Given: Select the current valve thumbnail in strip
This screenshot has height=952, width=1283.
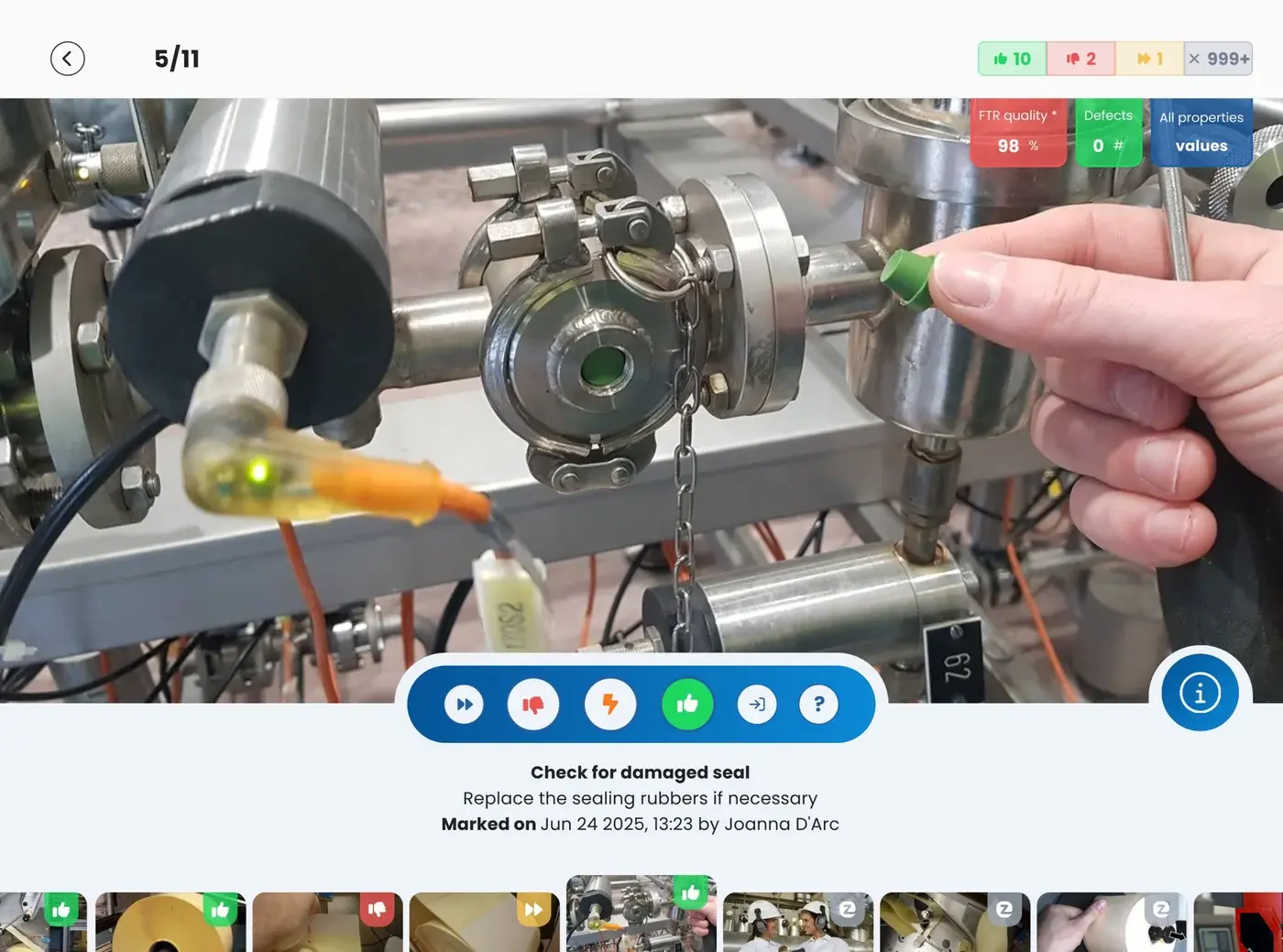Looking at the screenshot, I should pyautogui.click(x=641, y=914).
